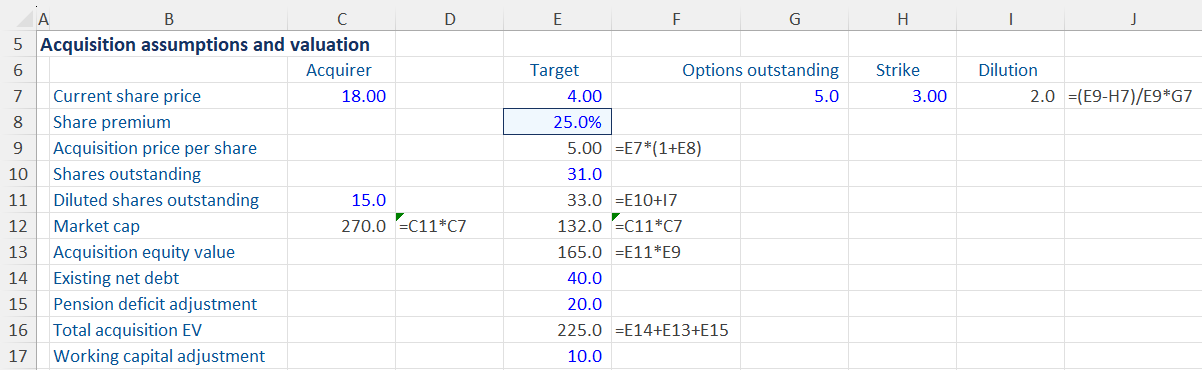1202x370 pixels.
Task: Select 'Working capital adjustment' label
Action: click(159, 356)
